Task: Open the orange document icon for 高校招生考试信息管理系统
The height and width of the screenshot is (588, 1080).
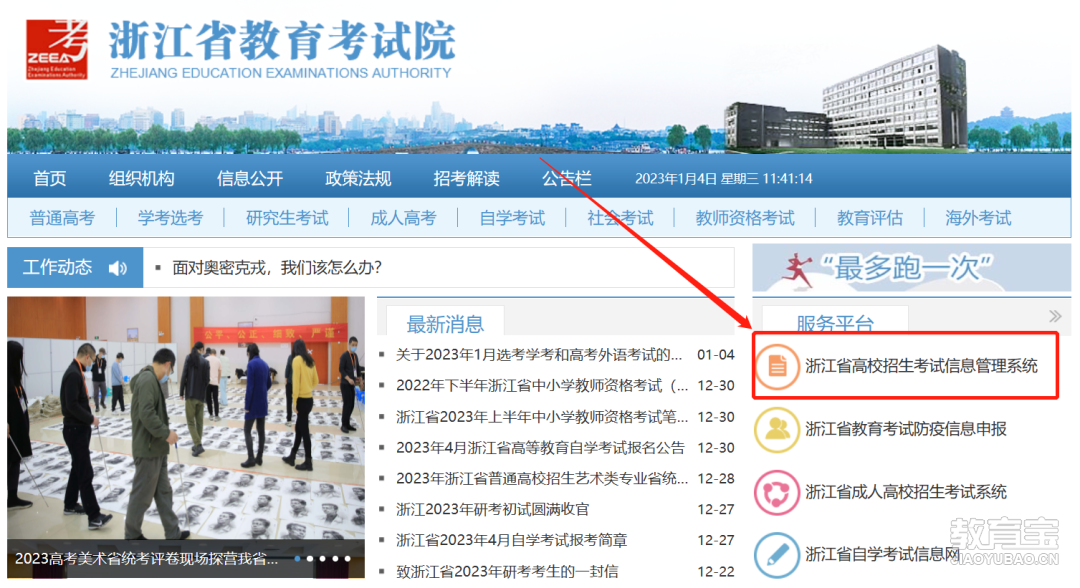Action: 777,366
